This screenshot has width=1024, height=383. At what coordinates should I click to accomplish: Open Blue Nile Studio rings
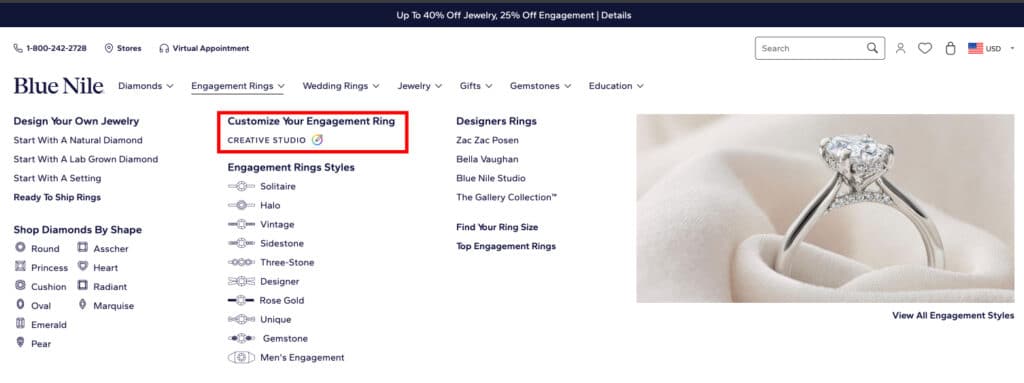coord(491,178)
